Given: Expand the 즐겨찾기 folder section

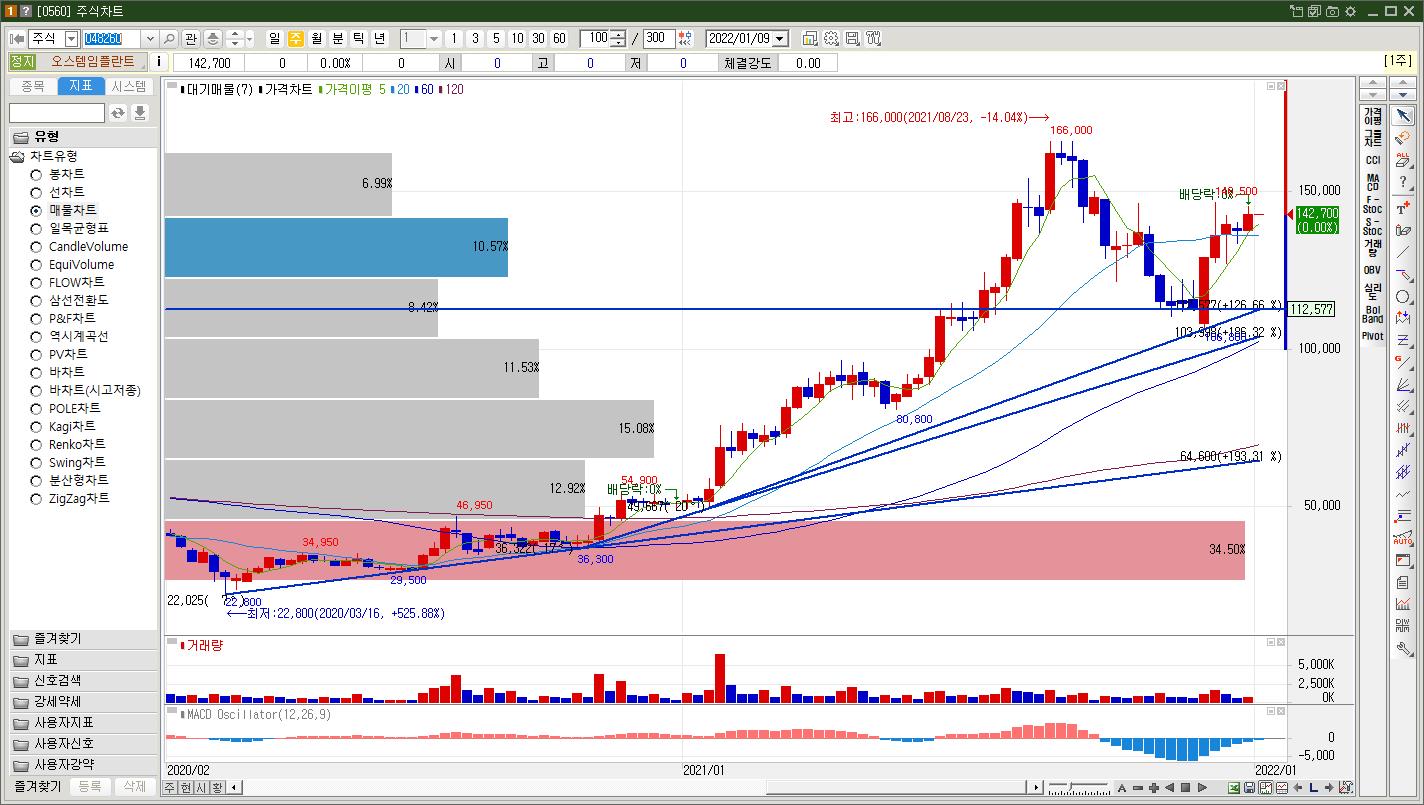Looking at the screenshot, I should (83, 638).
